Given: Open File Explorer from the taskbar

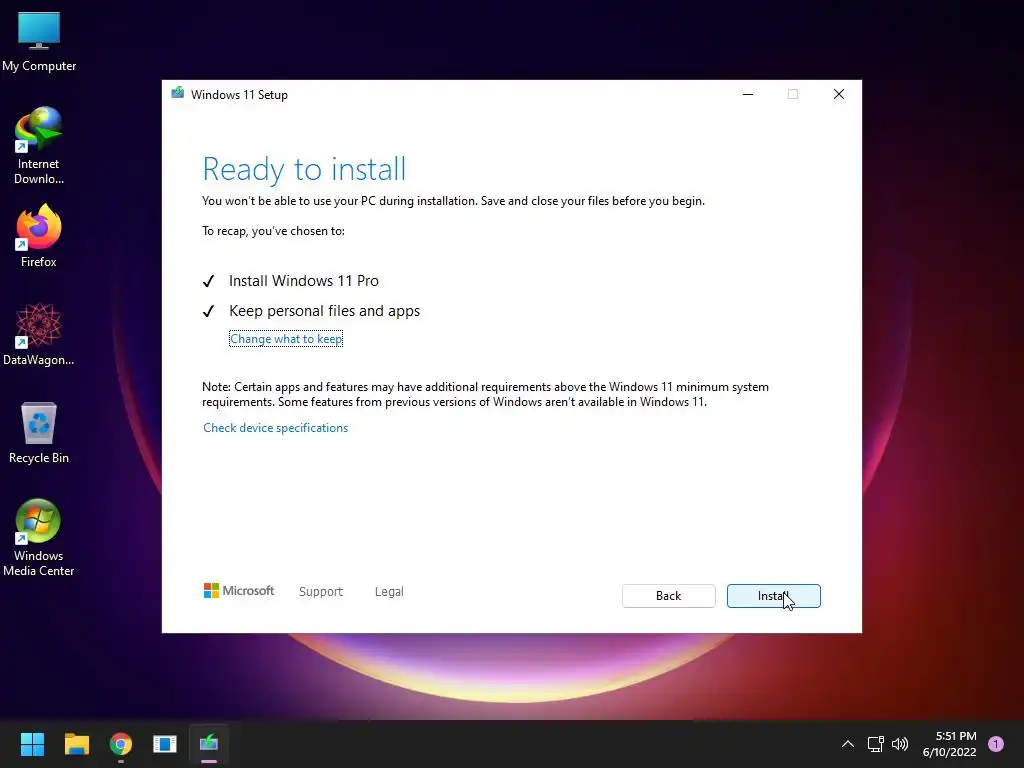Looking at the screenshot, I should [76, 744].
